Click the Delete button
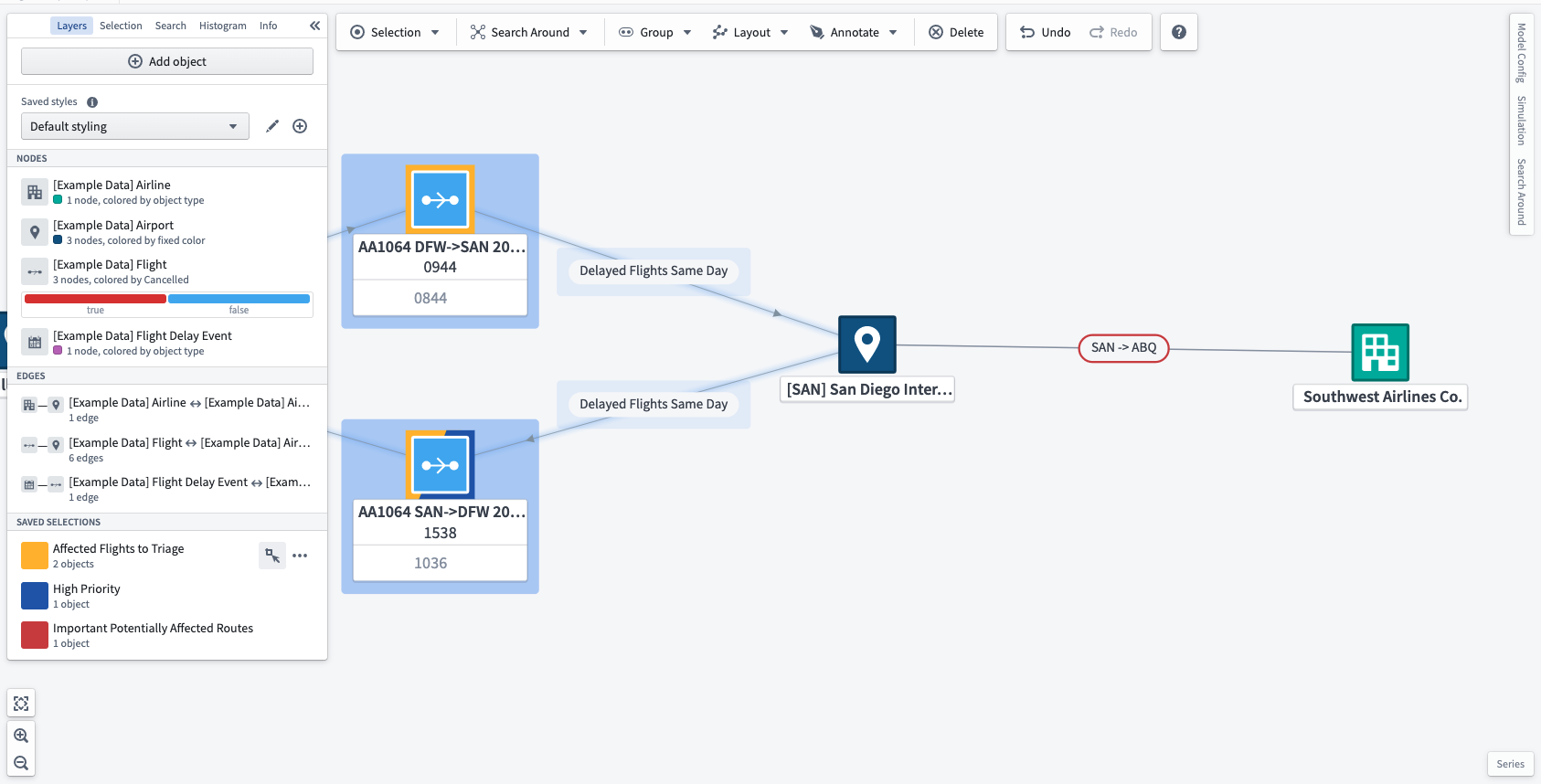Screen dimensions: 1541x784 (x=956, y=32)
